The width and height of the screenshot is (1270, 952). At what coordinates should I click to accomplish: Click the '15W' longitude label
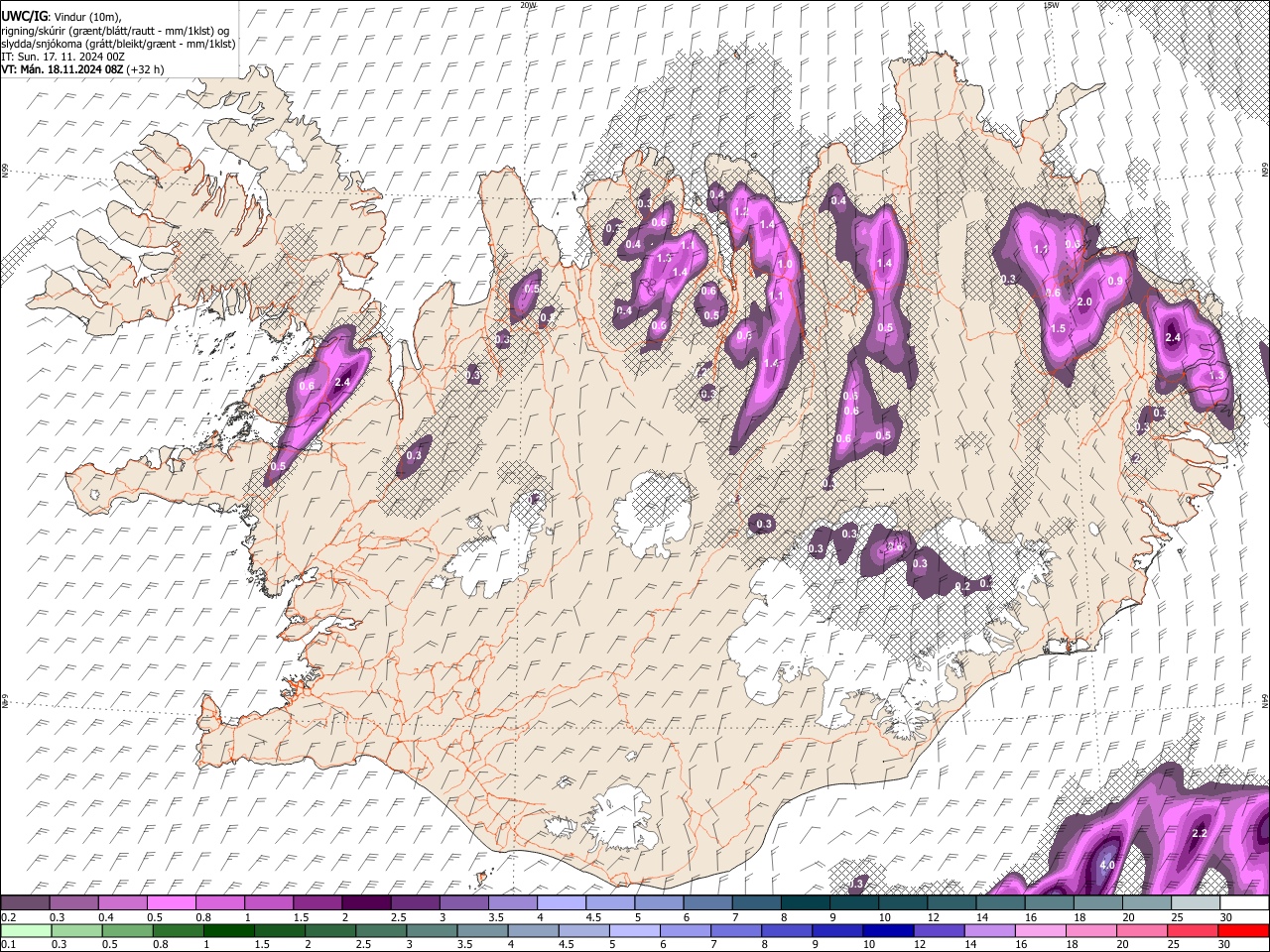click(x=1051, y=5)
